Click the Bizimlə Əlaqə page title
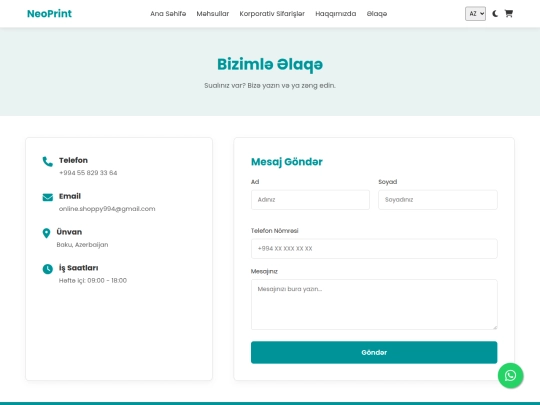This screenshot has width=540, height=405. (270, 64)
